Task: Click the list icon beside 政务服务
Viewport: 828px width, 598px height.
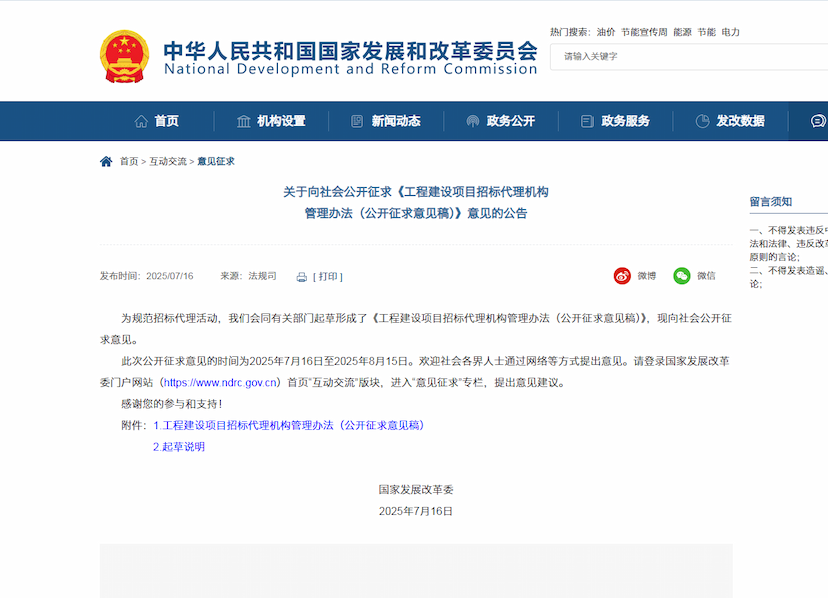Action: click(x=587, y=122)
